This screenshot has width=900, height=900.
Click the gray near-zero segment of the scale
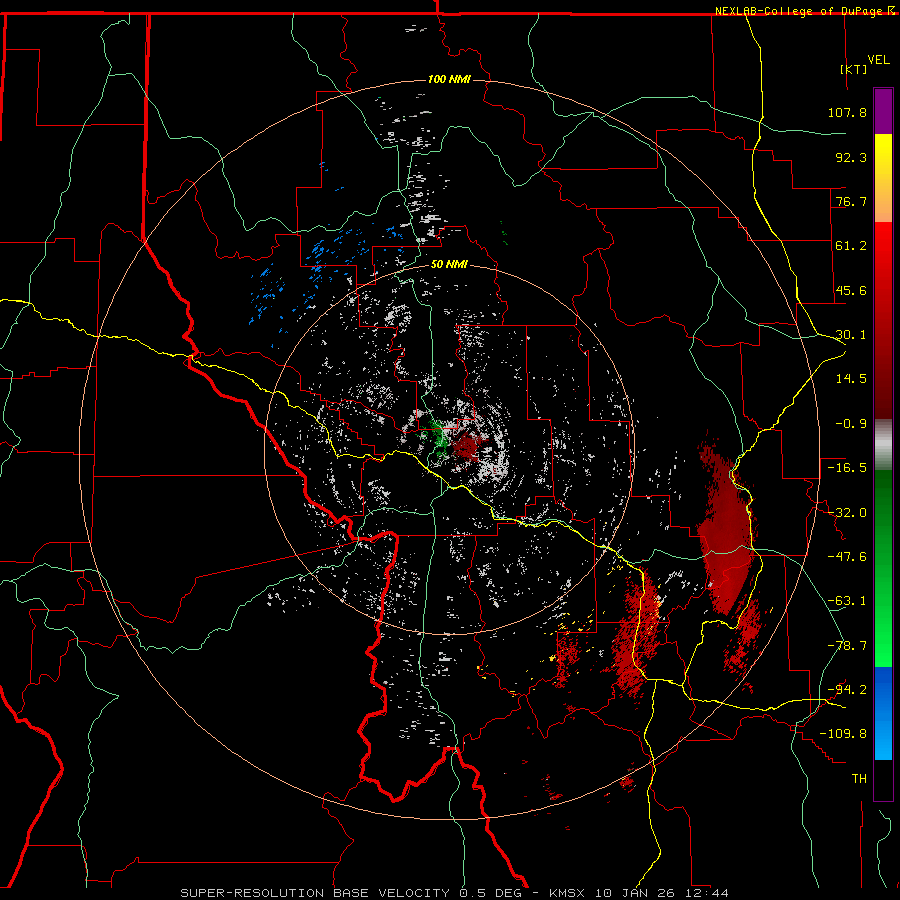coord(883,445)
